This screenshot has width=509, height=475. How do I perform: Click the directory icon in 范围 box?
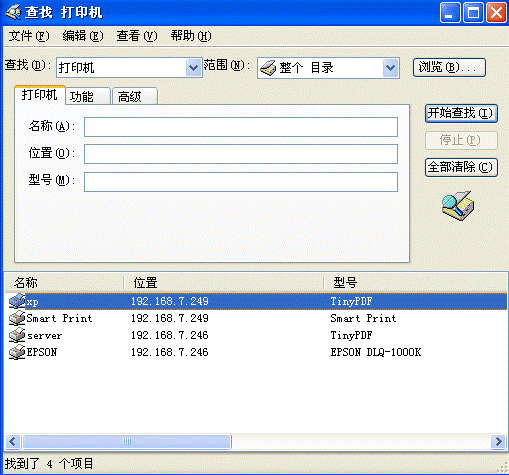(x=268, y=68)
